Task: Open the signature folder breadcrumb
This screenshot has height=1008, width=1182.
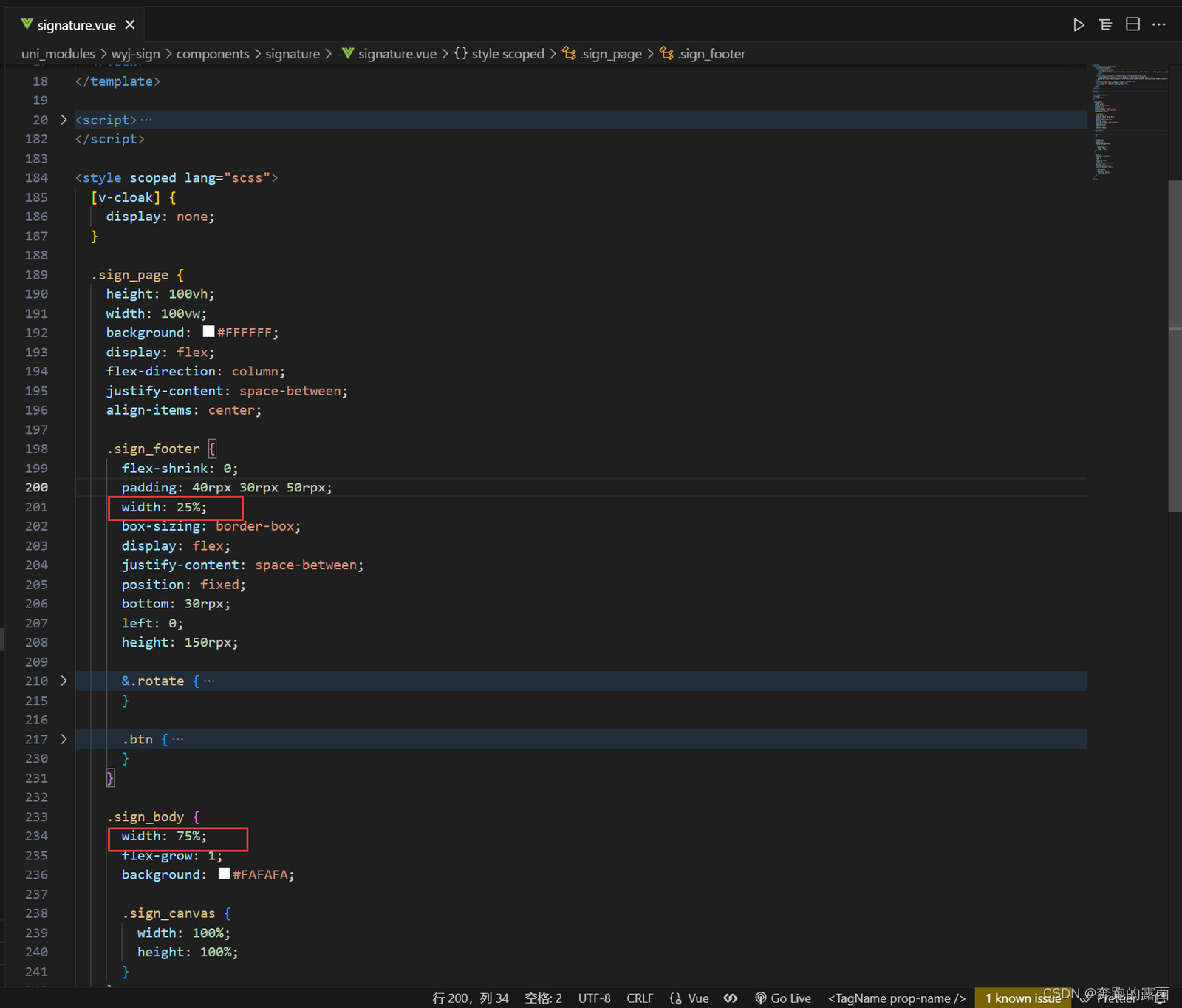Action: point(293,54)
